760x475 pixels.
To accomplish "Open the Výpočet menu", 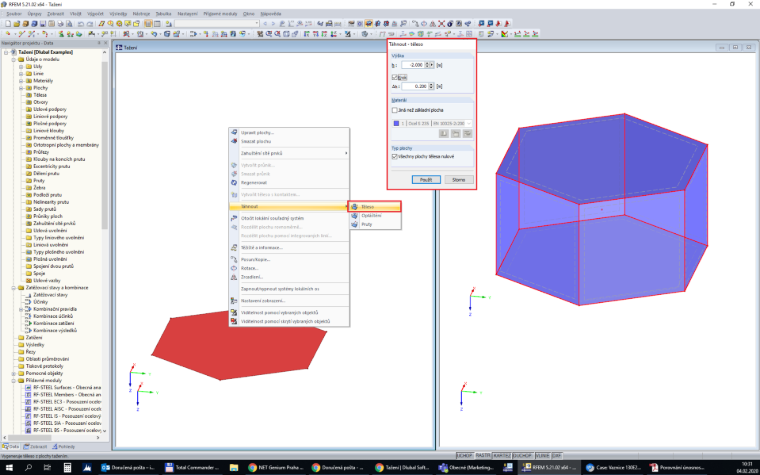I will point(95,14).
